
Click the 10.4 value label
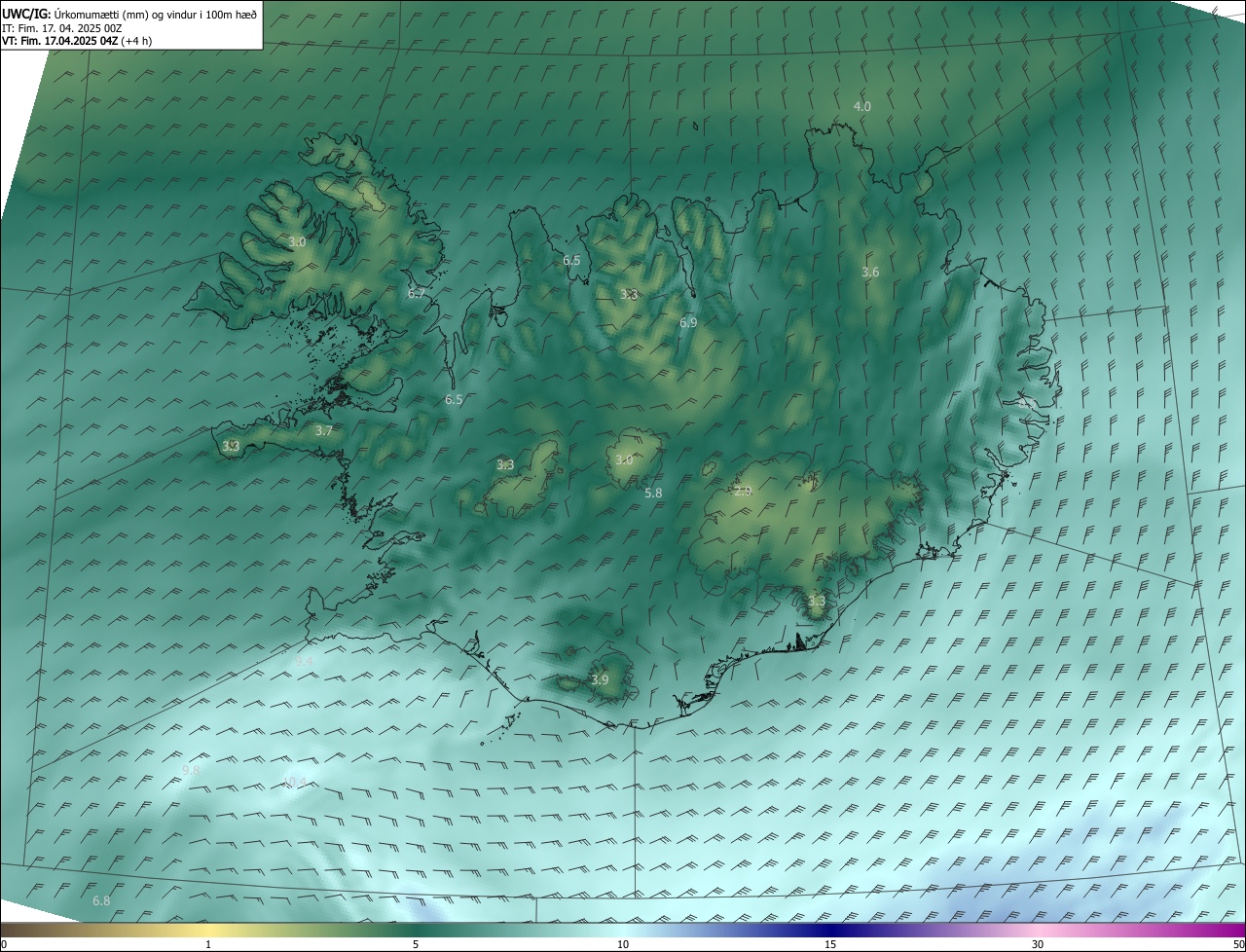pos(295,783)
